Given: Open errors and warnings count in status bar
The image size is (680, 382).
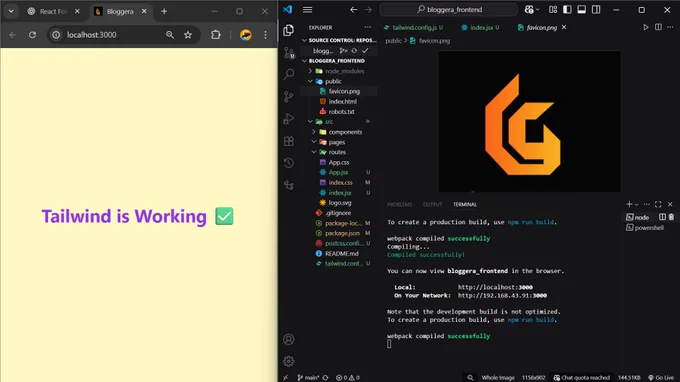Looking at the screenshot, I should [x=348, y=378].
